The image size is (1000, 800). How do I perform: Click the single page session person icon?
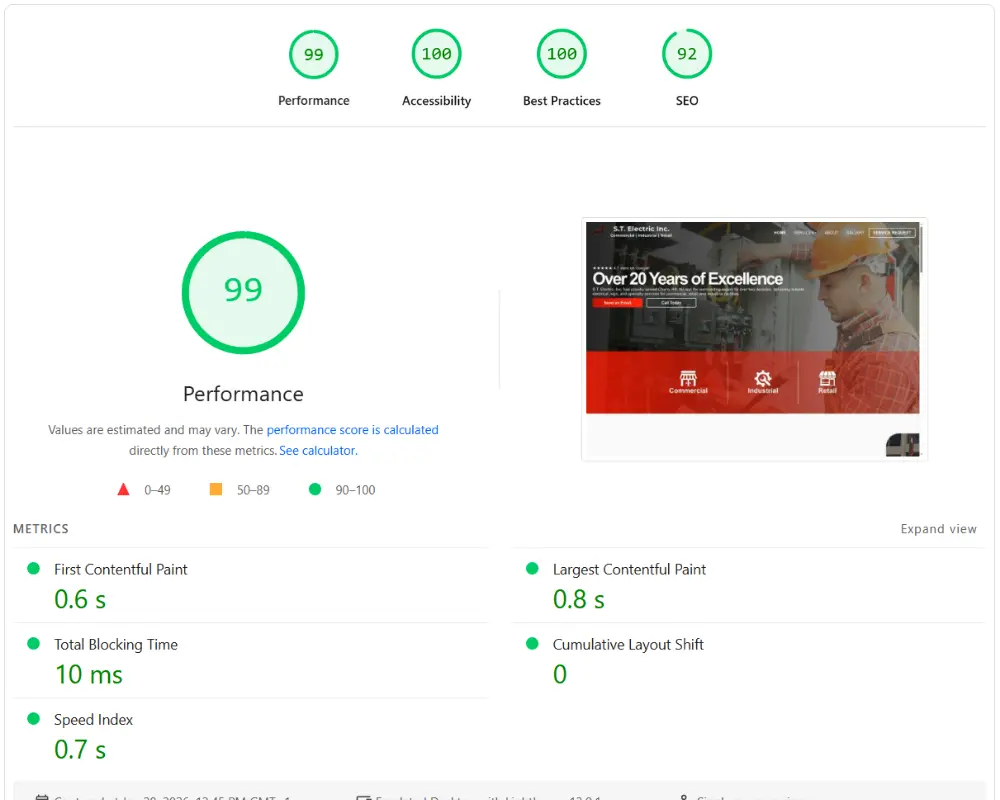(686, 796)
